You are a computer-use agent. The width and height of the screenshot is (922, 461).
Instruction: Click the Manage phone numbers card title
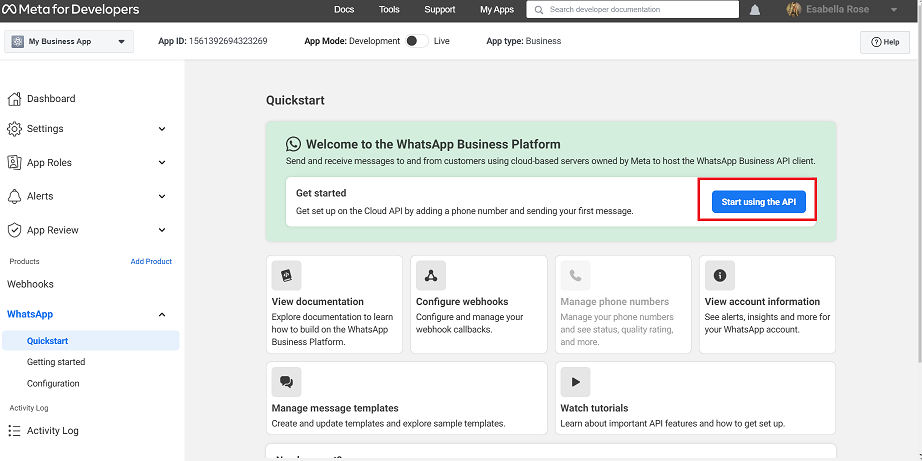tap(614, 302)
